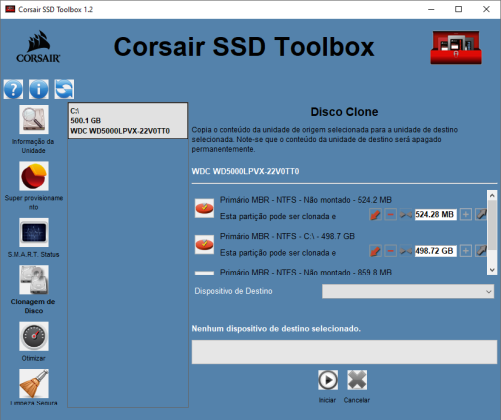501x420 pixels.
Task: Click the plus button for 524.28 MB partition
Action: (x=466, y=214)
